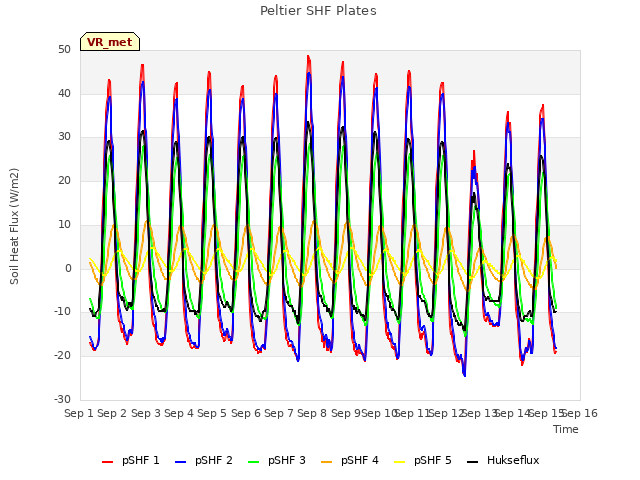Click the -10 y-axis tick label
640x480 pixels.
(x=62, y=312)
